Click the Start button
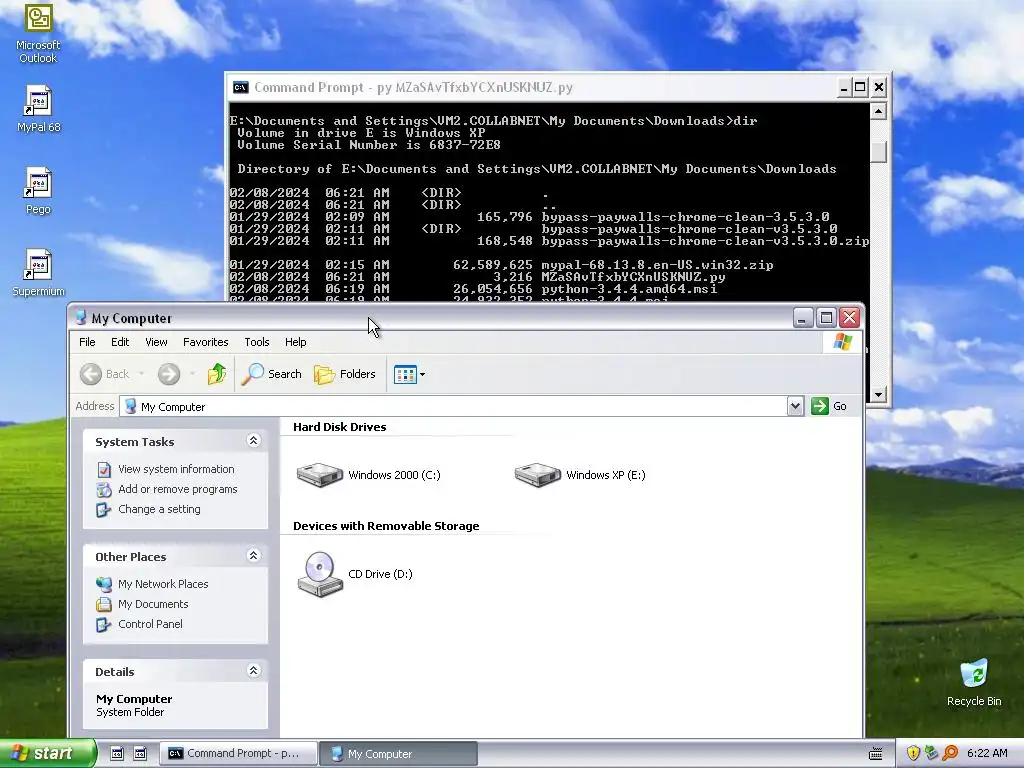The image size is (1024, 768). [x=47, y=754]
